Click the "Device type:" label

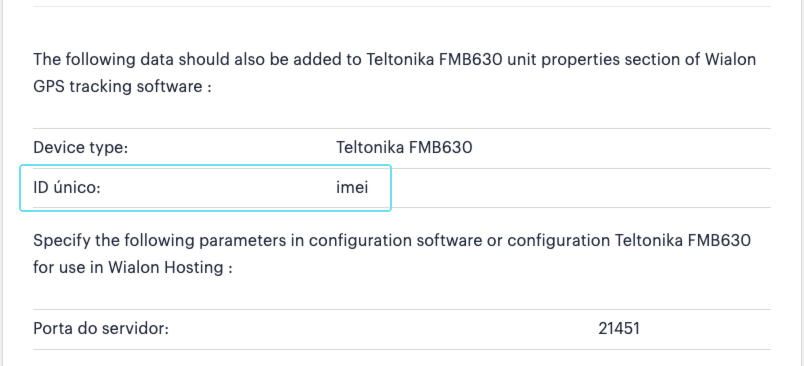81,148
